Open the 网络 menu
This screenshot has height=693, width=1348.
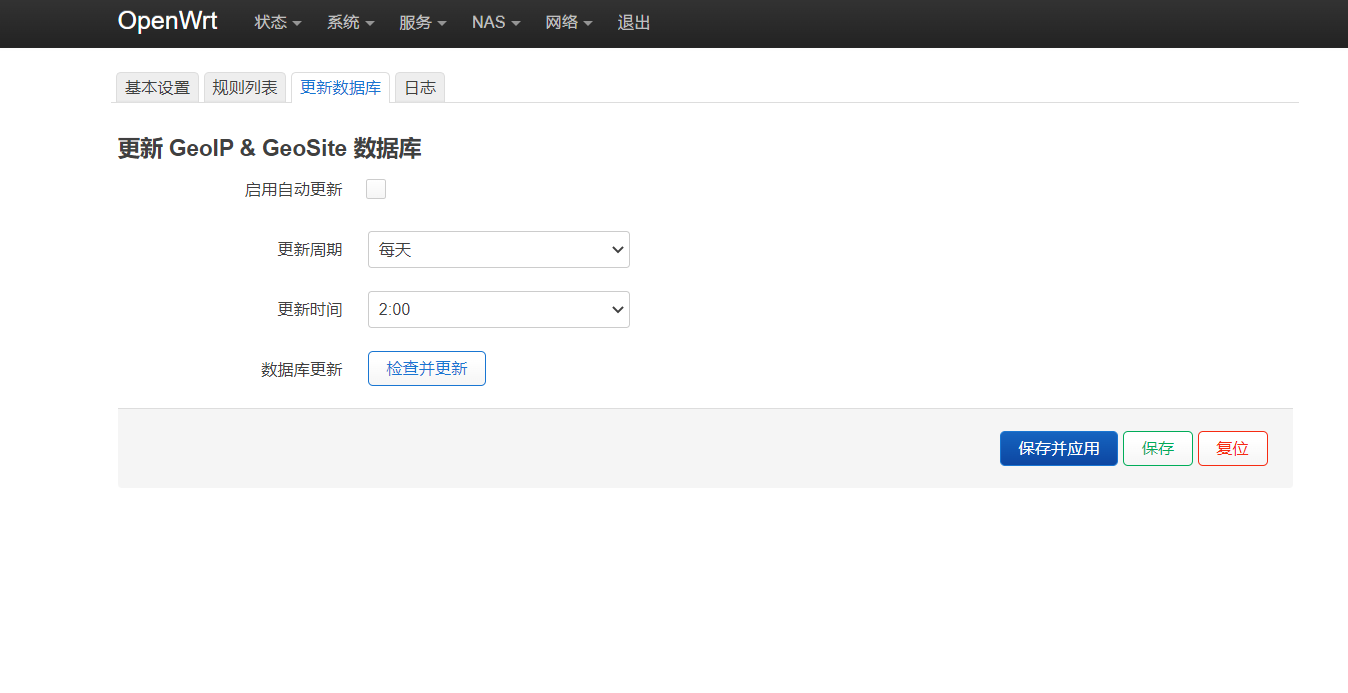coord(568,22)
